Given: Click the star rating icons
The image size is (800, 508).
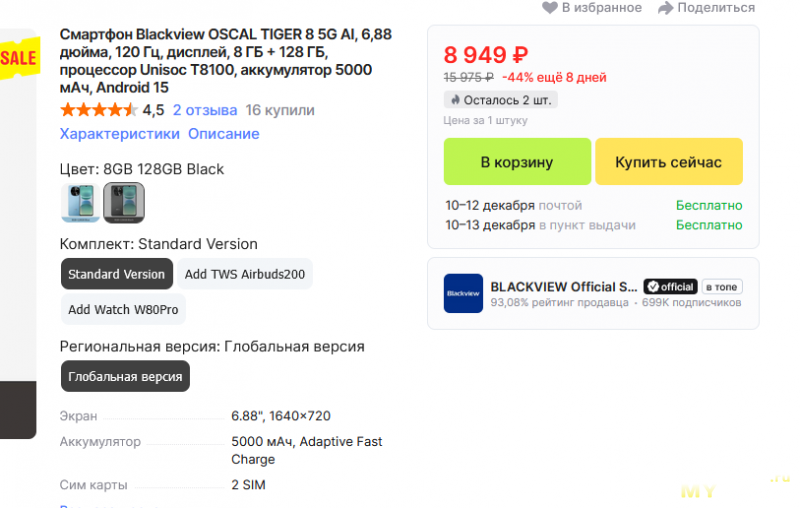Looking at the screenshot, I should (x=98, y=110).
